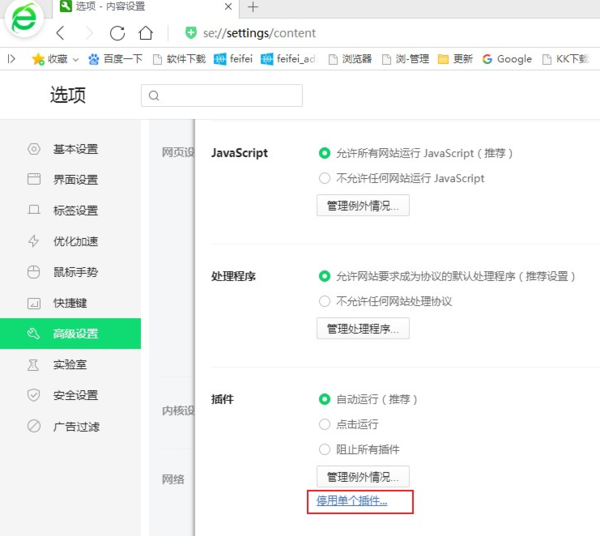The height and width of the screenshot is (536, 600).
Task: Click the browser back arrow button
Action: click(61, 33)
